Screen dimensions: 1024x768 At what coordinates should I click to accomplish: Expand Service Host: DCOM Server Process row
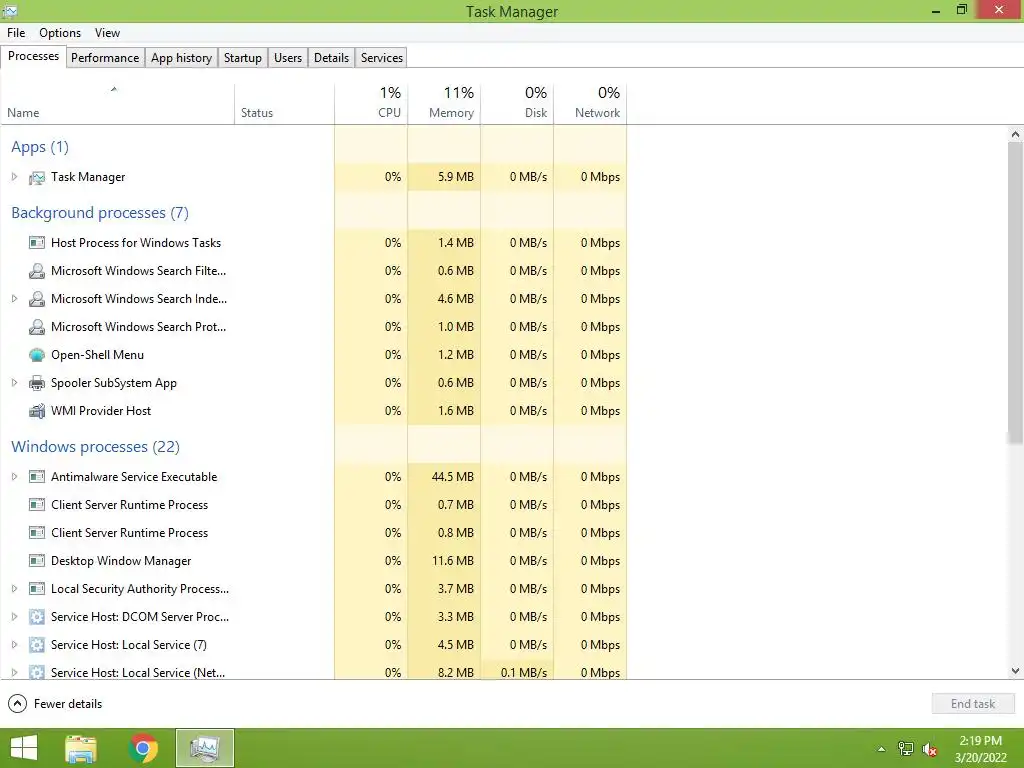pos(14,617)
